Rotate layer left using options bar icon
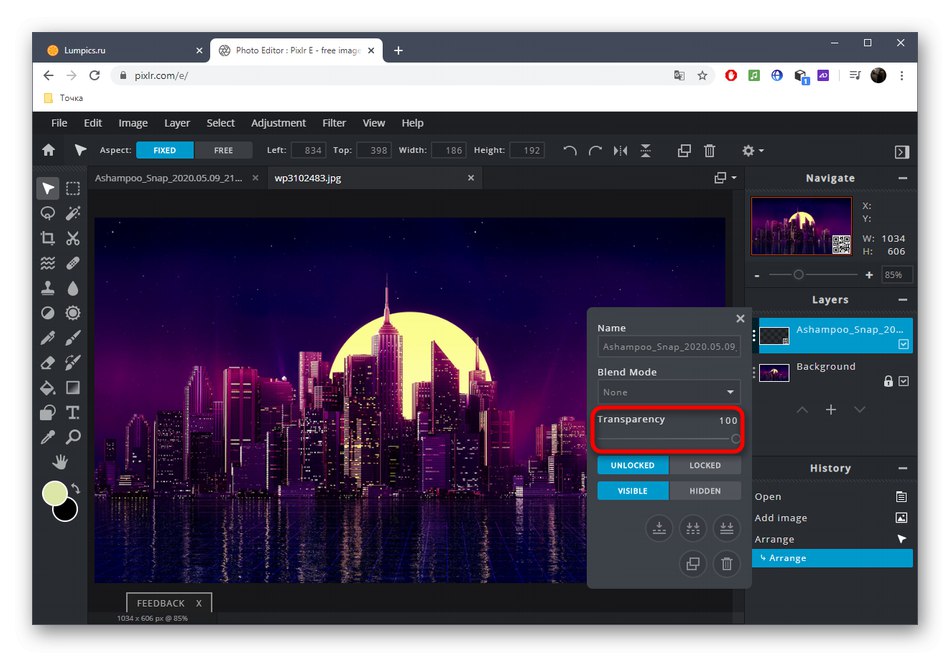950x657 pixels. pyautogui.click(x=570, y=150)
